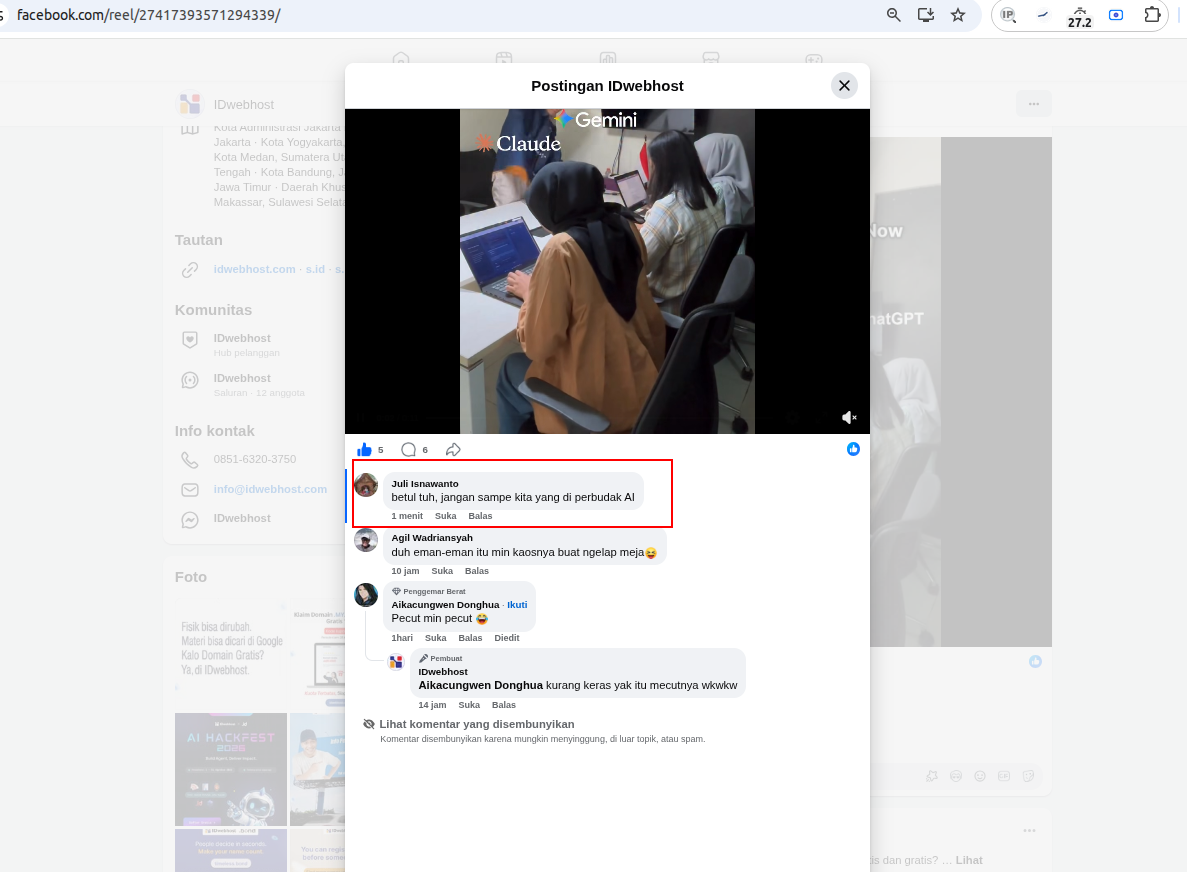Open AI Hackfest 2026 photo thumbnail
The width and height of the screenshot is (1187, 872).
(231, 769)
